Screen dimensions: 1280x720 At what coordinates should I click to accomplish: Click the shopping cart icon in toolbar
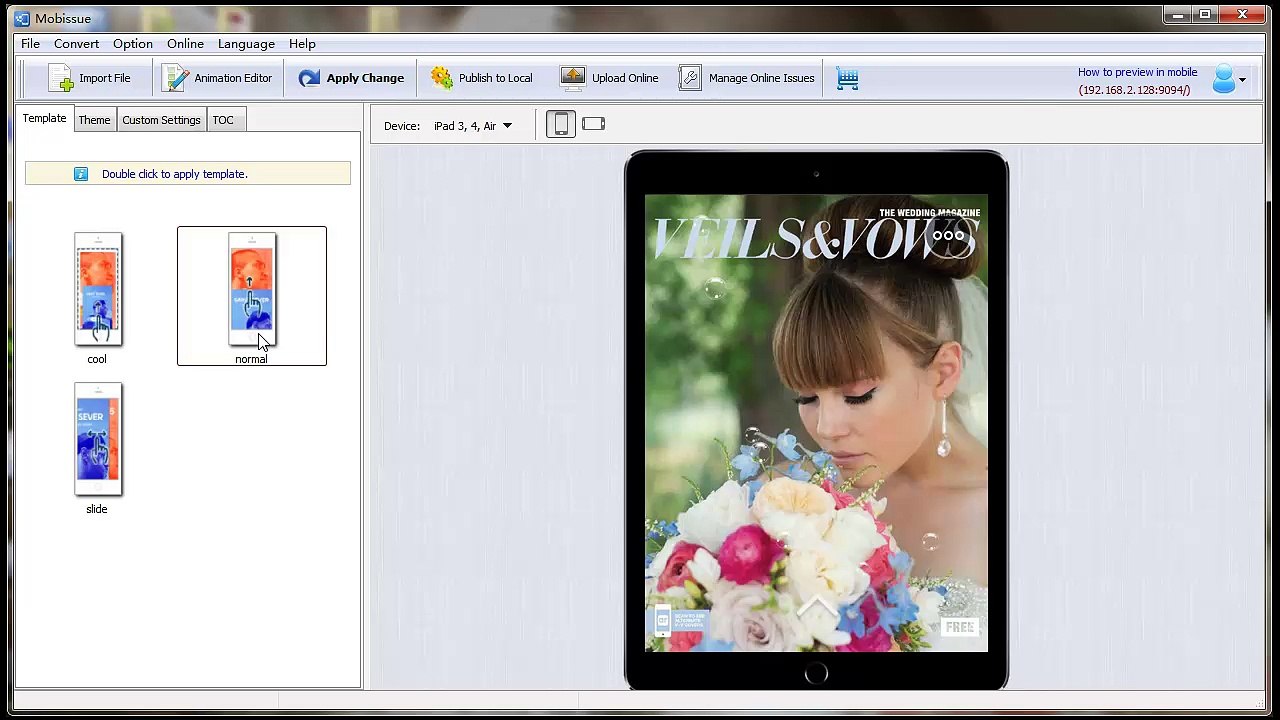coord(847,79)
